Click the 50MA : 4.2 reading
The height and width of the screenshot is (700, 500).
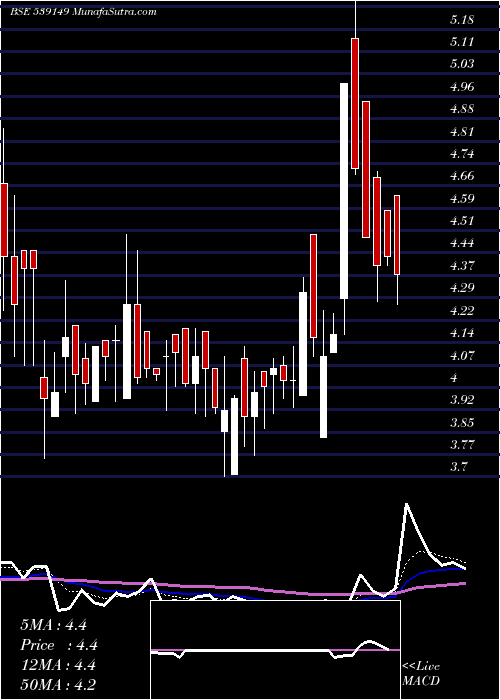click(x=58, y=684)
